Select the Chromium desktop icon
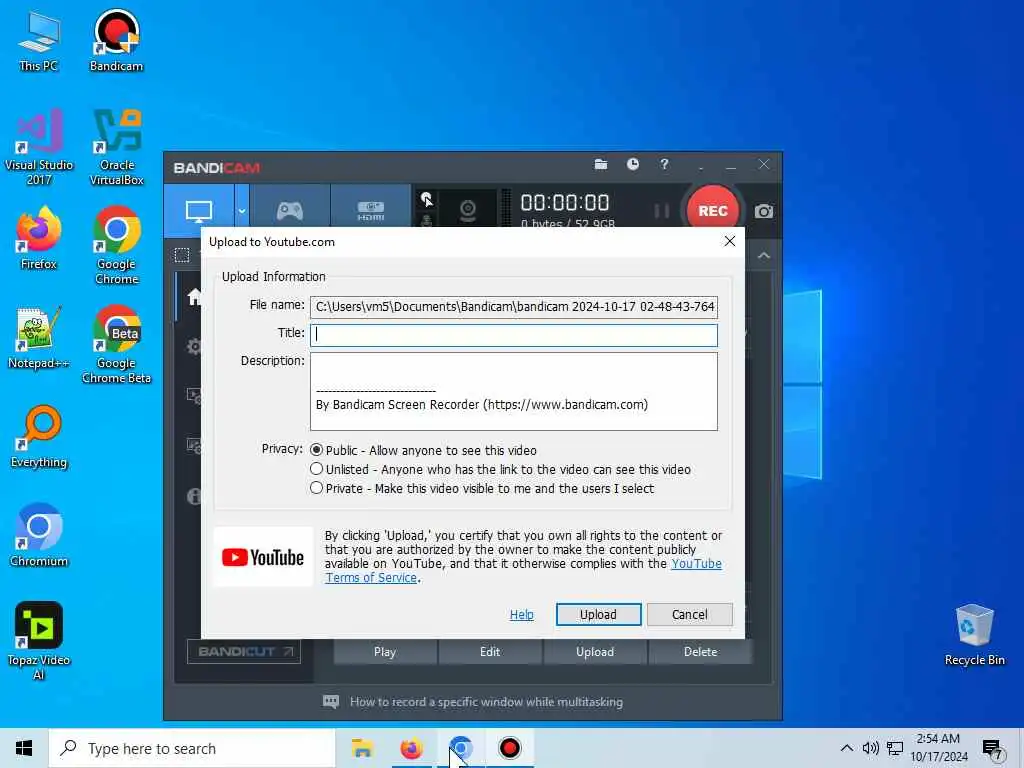This screenshot has height=768, width=1024. click(39, 536)
